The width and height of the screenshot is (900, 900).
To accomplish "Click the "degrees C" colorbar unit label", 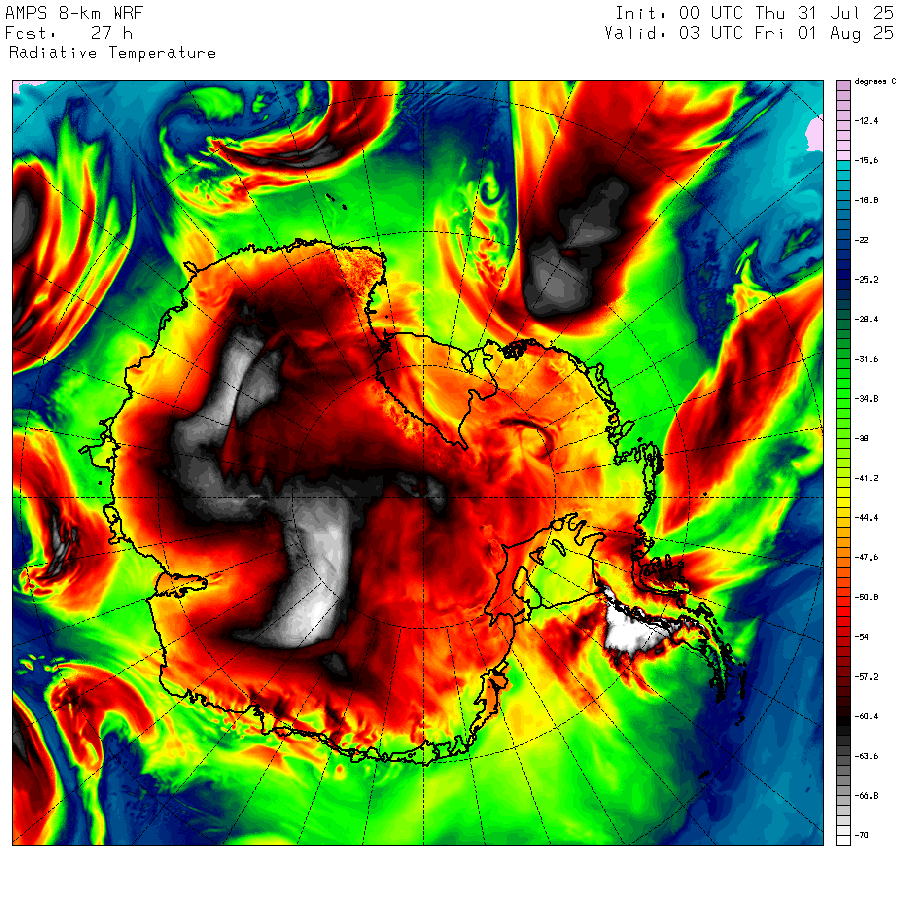I will tap(875, 82).
